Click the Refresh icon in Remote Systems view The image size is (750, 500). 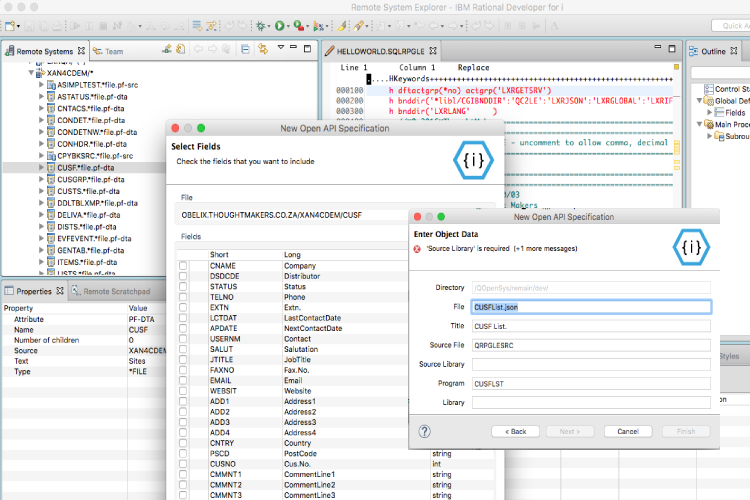pos(180,49)
